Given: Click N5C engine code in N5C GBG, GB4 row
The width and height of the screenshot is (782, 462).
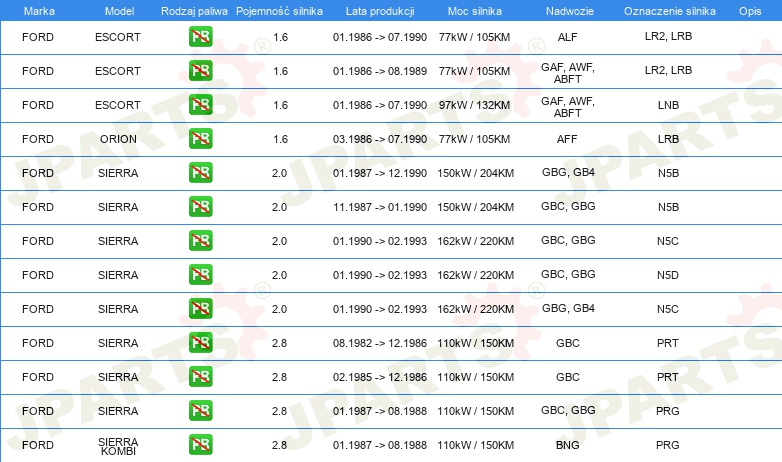Looking at the screenshot, I should [x=668, y=309].
